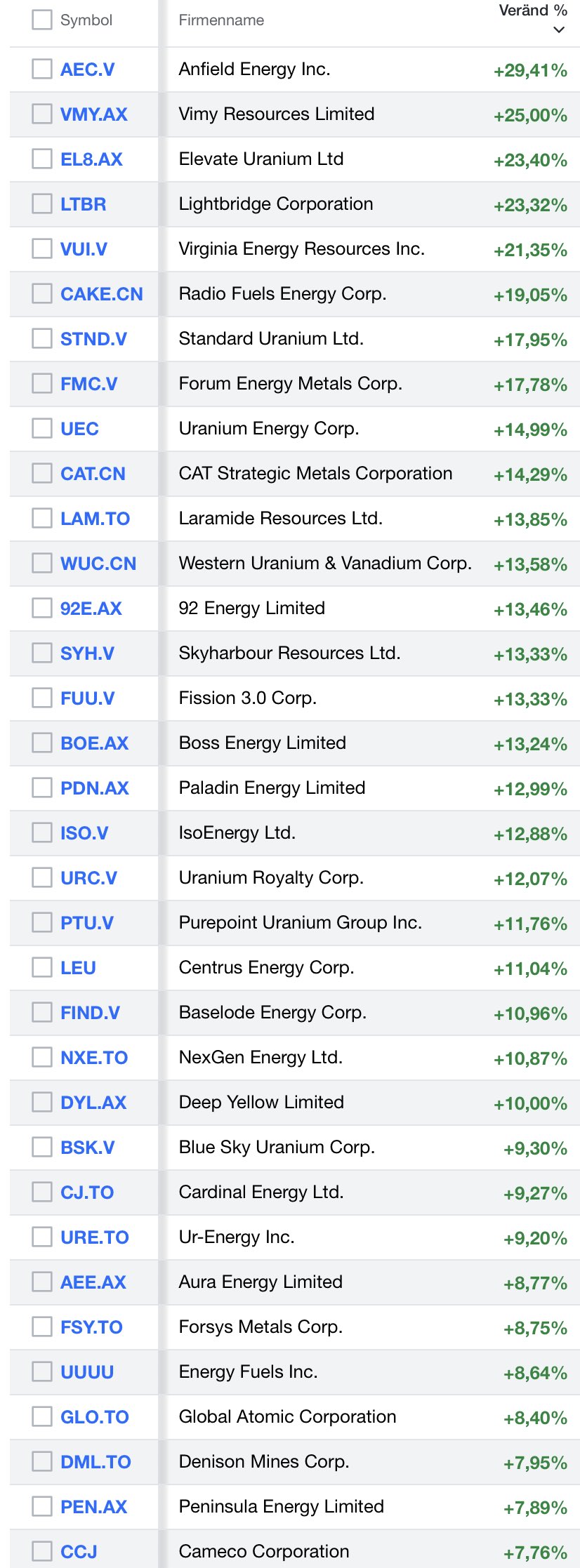Toggle the select-all checkbox in header
Image resolution: width=580 pixels, height=1568 pixels.
(x=42, y=20)
